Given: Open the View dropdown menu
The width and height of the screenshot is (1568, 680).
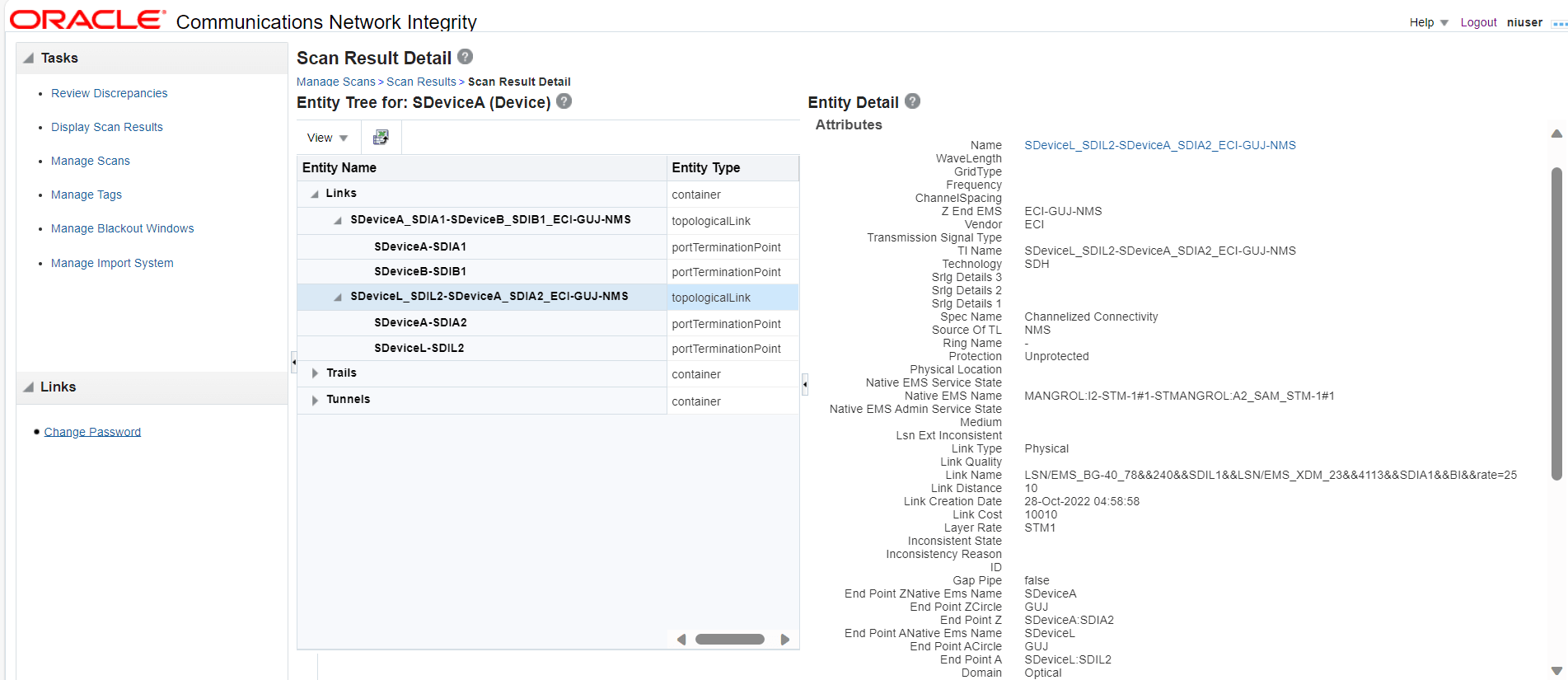Looking at the screenshot, I should [327, 138].
